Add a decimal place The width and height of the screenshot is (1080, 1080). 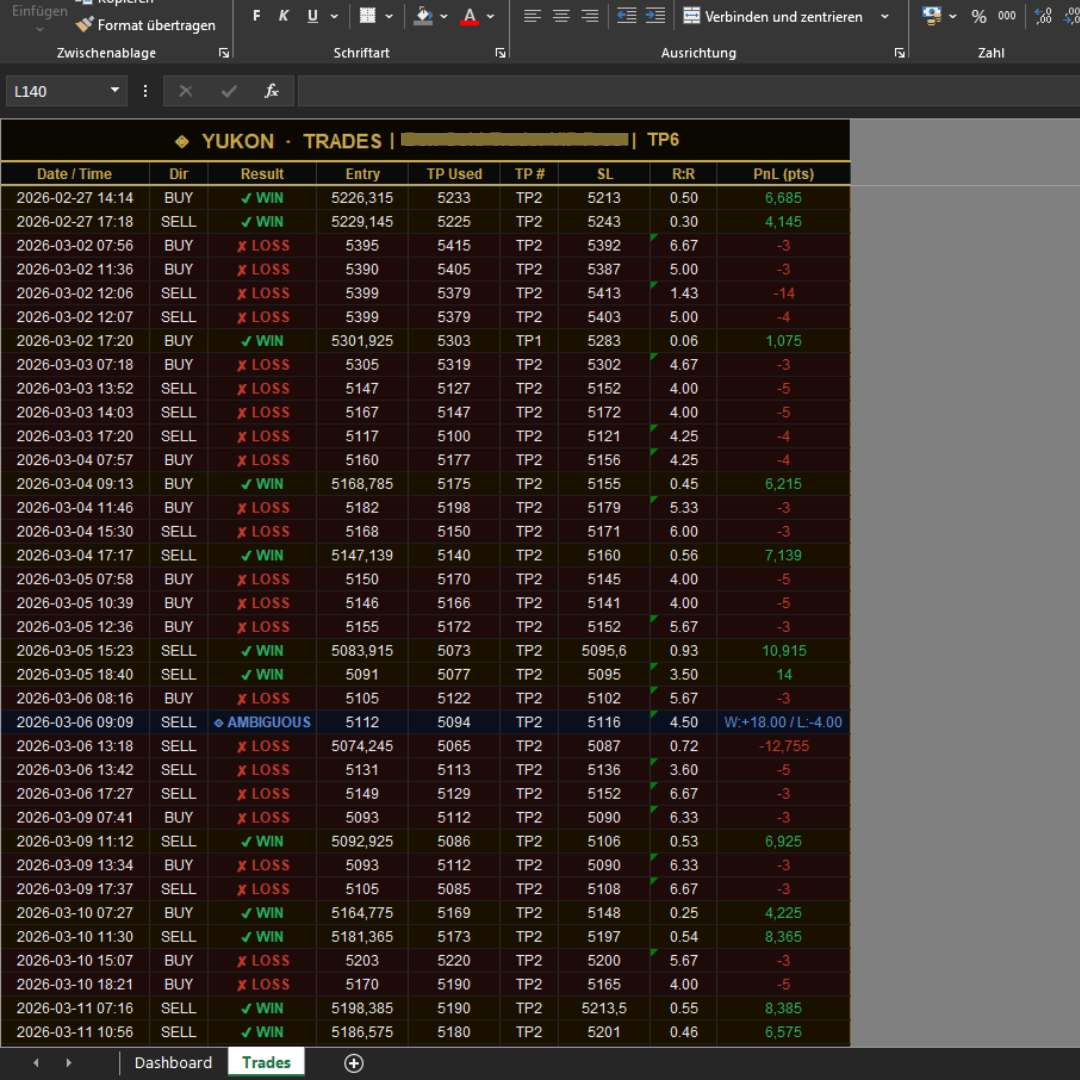click(x=1043, y=16)
